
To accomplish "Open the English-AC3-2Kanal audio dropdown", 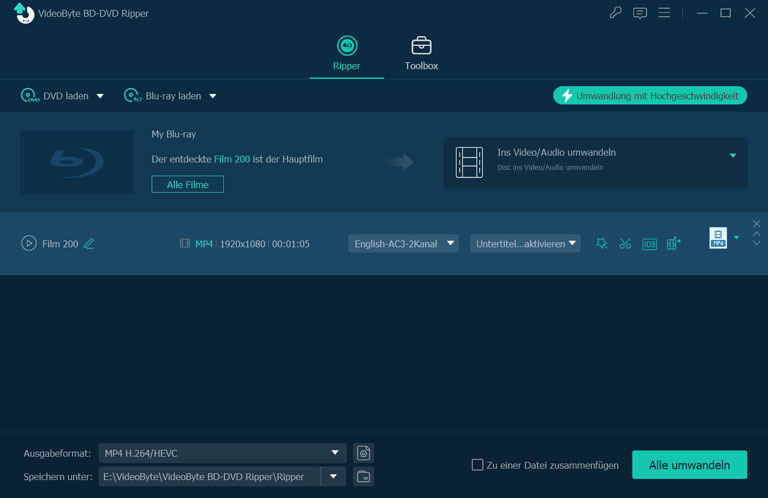I will click(403, 243).
